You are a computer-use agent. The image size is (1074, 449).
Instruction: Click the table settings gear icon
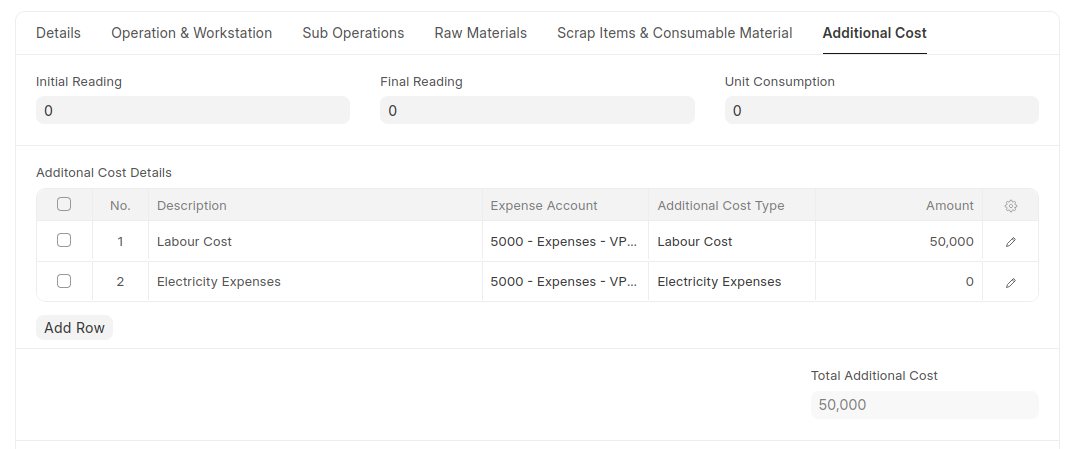coord(1010,206)
